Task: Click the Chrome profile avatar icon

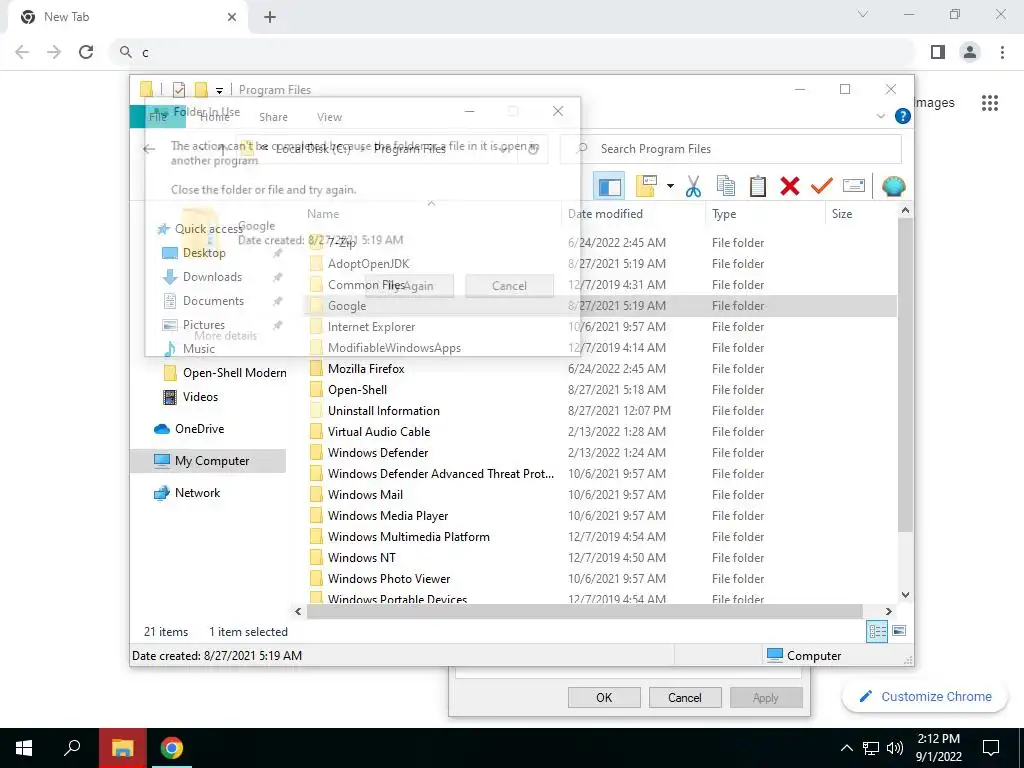Action: pyautogui.click(x=970, y=52)
